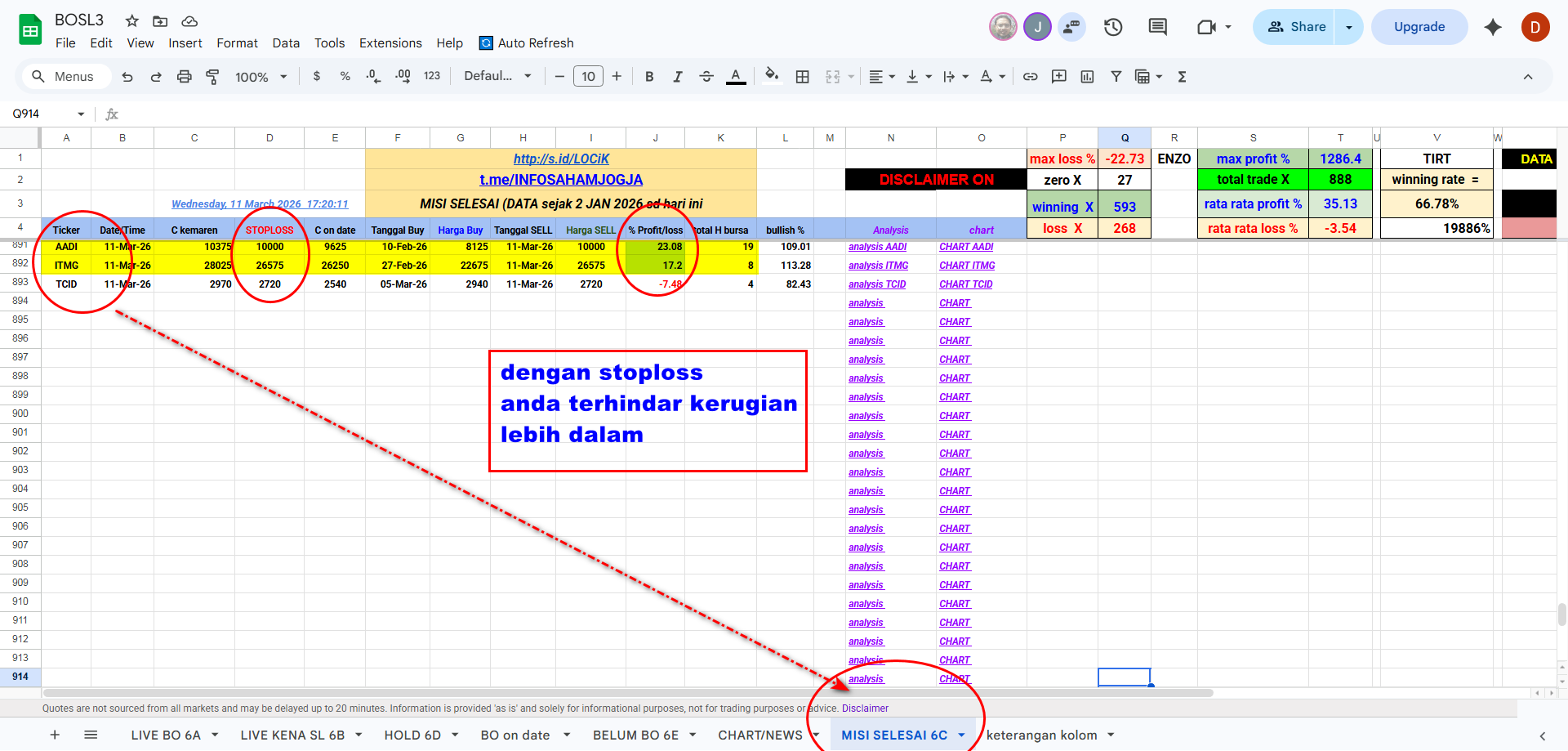Open the CHART AADI link
Screen dimensions: 1568x751
[966, 247]
